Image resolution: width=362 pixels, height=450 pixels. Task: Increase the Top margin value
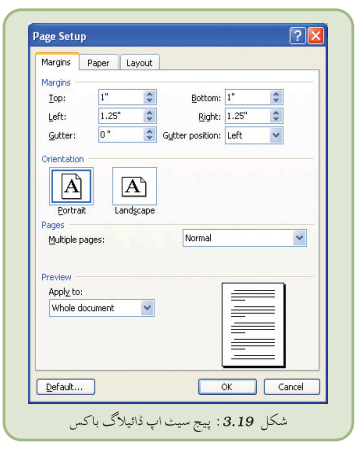coord(150,94)
